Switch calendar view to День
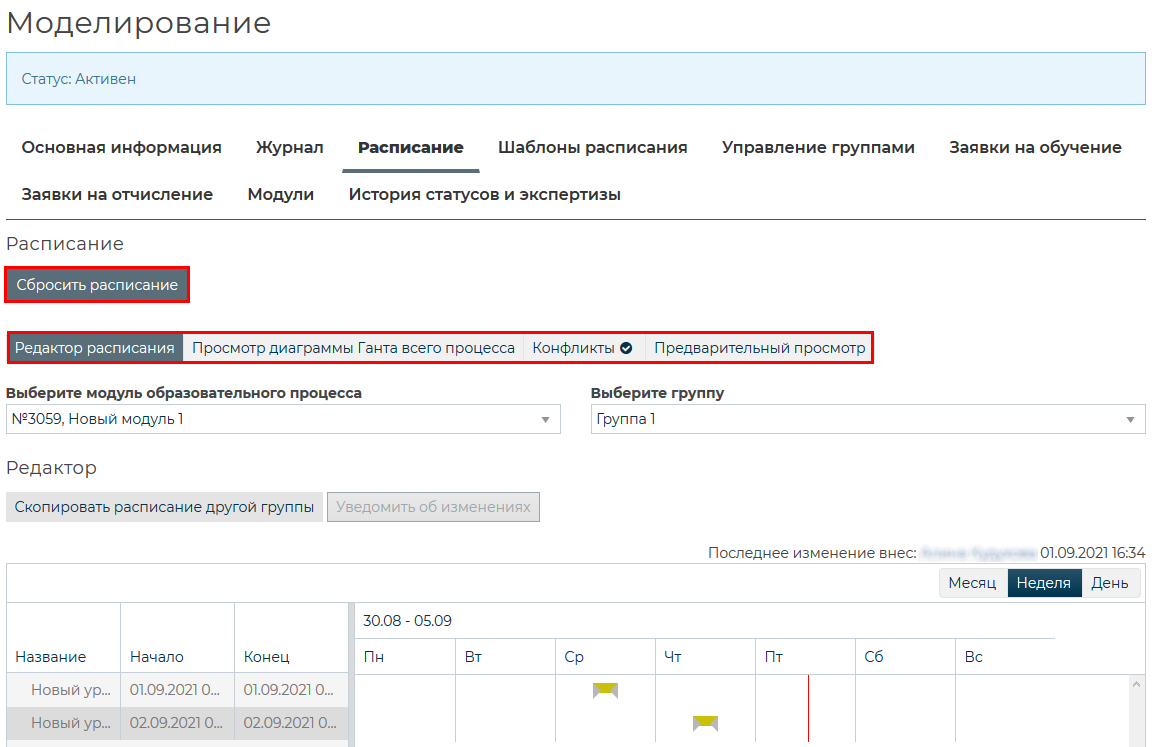Screen dimensions: 1161x747 coord(1109,583)
